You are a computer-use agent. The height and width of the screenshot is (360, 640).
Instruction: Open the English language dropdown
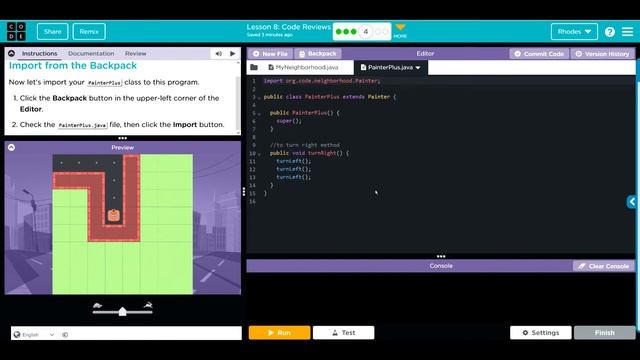pyautogui.click(x=34, y=335)
